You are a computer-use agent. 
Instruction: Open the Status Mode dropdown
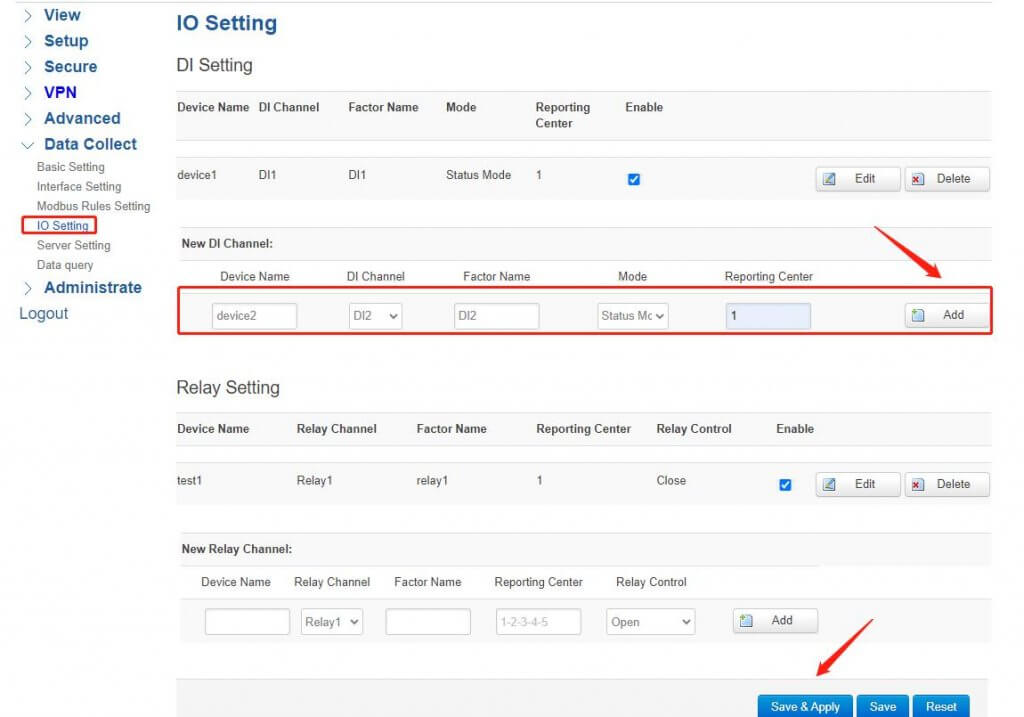point(633,316)
